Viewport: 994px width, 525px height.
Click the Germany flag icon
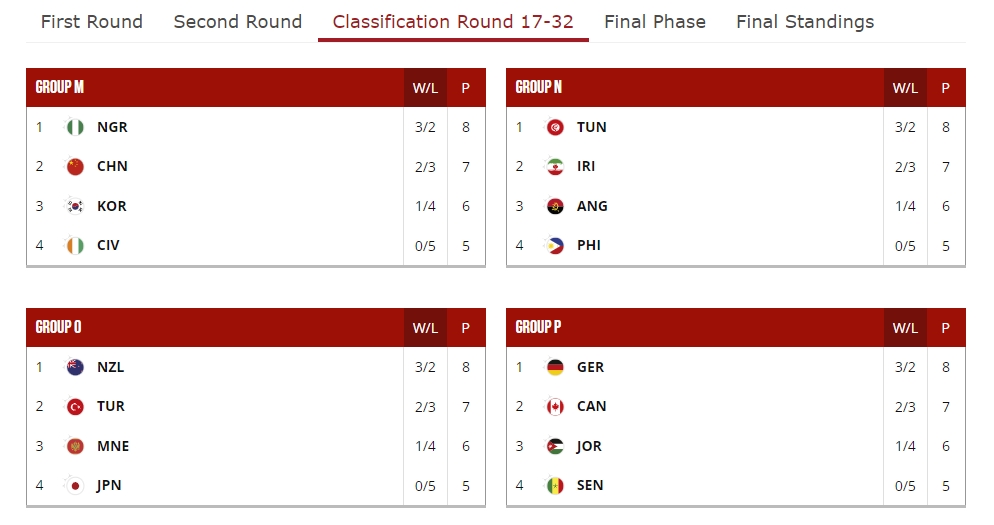(555, 367)
